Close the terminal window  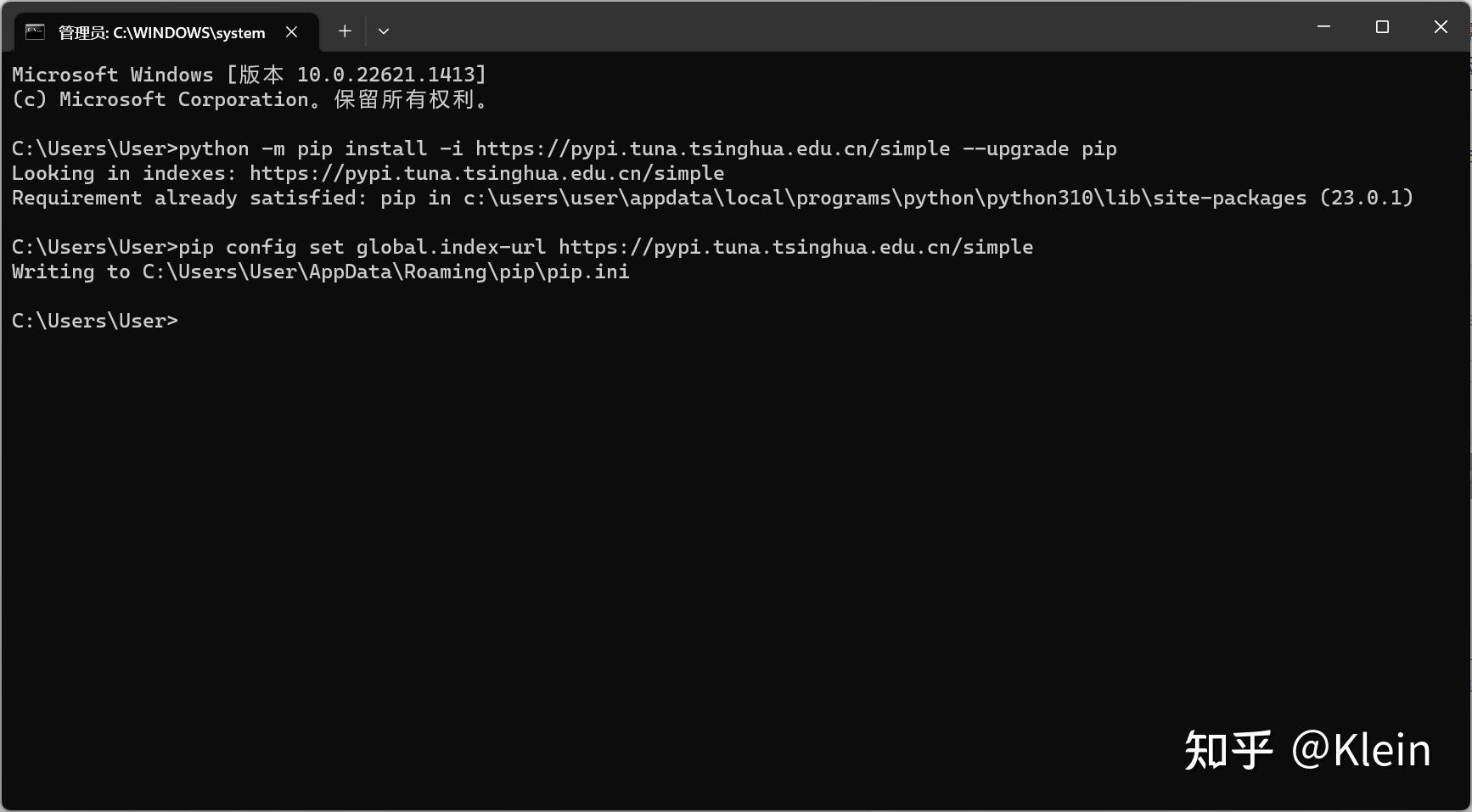point(1441,27)
